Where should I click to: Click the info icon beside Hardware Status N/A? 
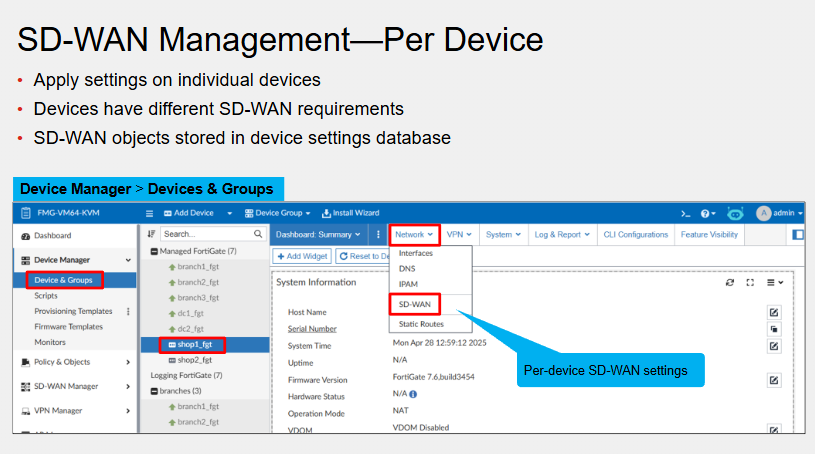[x=413, y=394]
